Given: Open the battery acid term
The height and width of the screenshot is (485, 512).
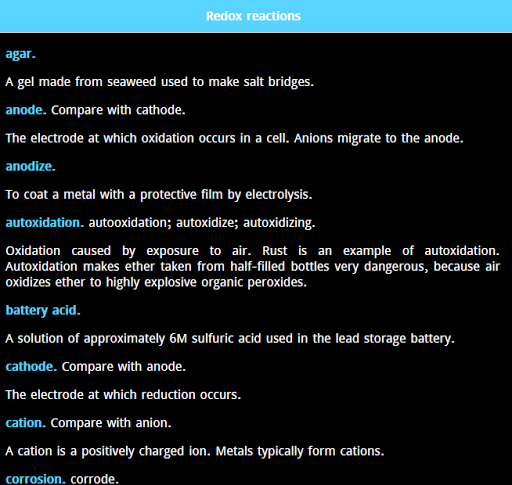Looking at the screenshot, I should [x=43, y=311].
